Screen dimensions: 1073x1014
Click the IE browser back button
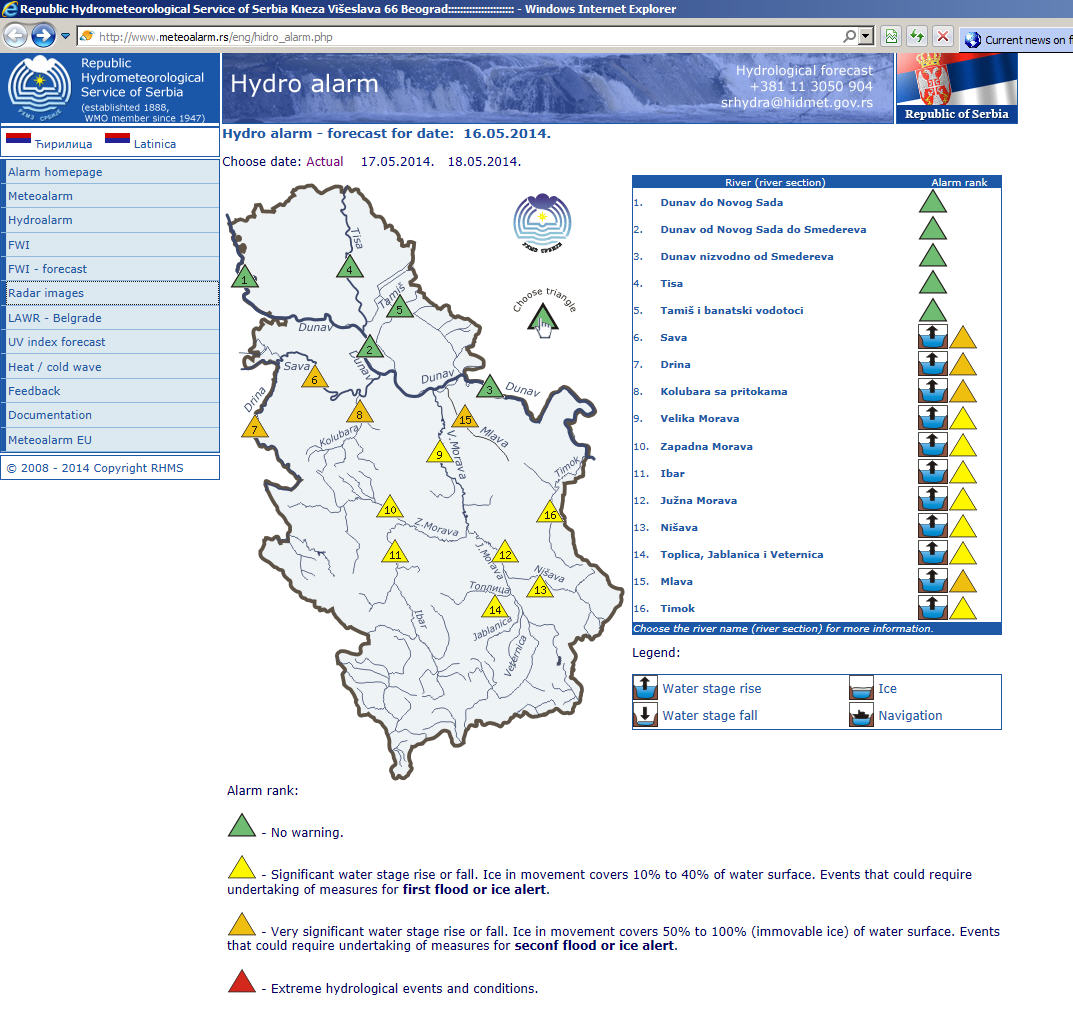15,36
